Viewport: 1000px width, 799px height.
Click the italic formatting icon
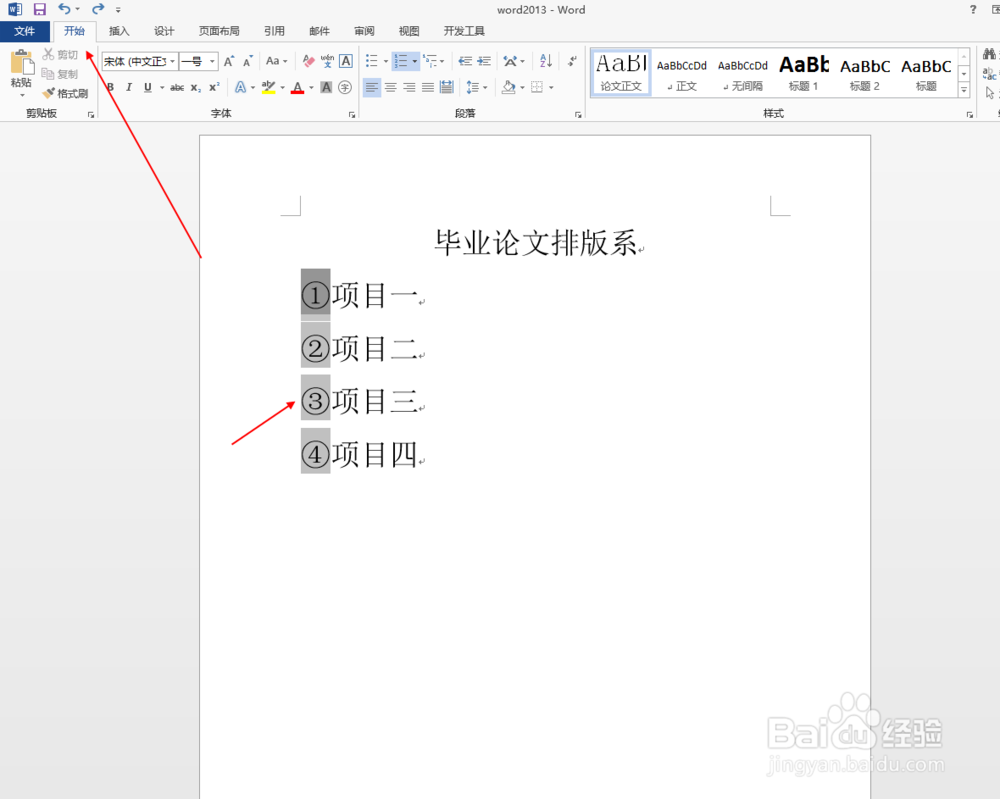pyautogui.click(x=129, y=88)
